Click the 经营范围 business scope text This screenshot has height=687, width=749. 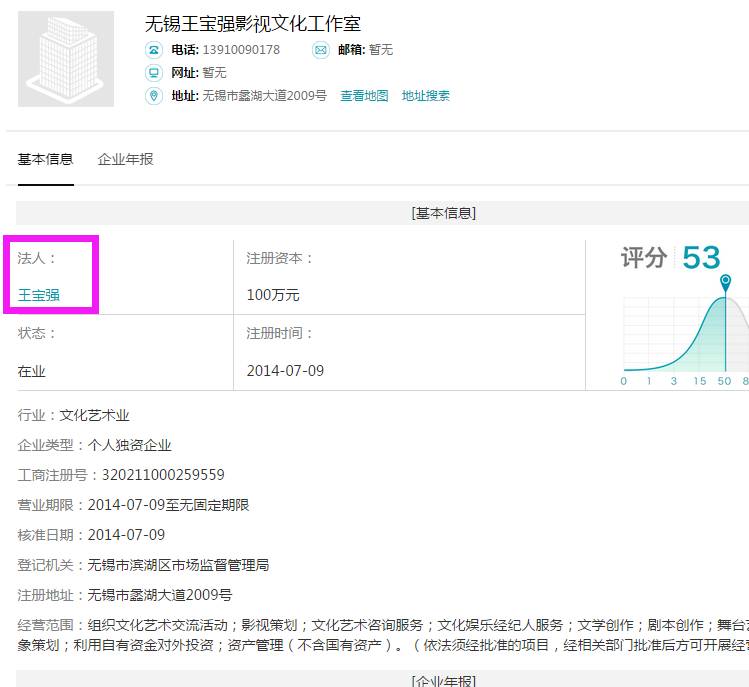pyautogui.click(x=383, y=635)
